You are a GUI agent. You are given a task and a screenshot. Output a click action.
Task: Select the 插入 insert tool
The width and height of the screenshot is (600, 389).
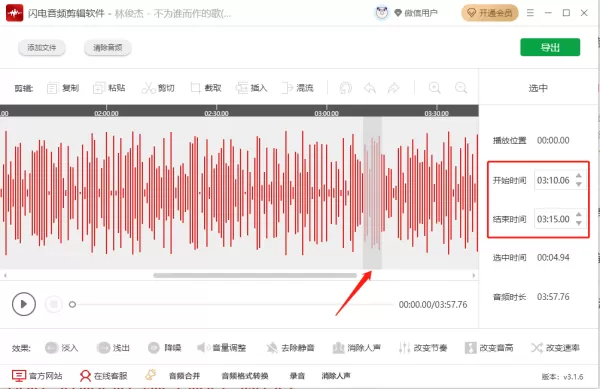251,88
